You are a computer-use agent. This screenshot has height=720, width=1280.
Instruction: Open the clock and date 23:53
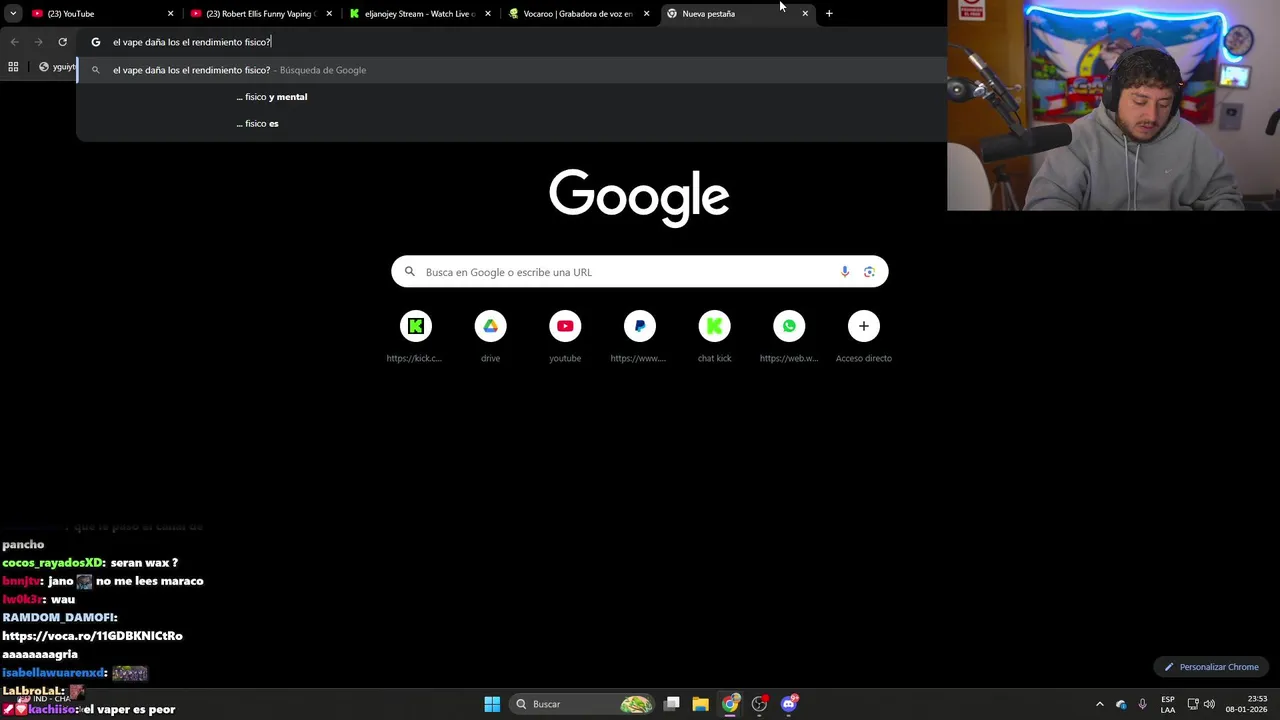point(1247,704)
